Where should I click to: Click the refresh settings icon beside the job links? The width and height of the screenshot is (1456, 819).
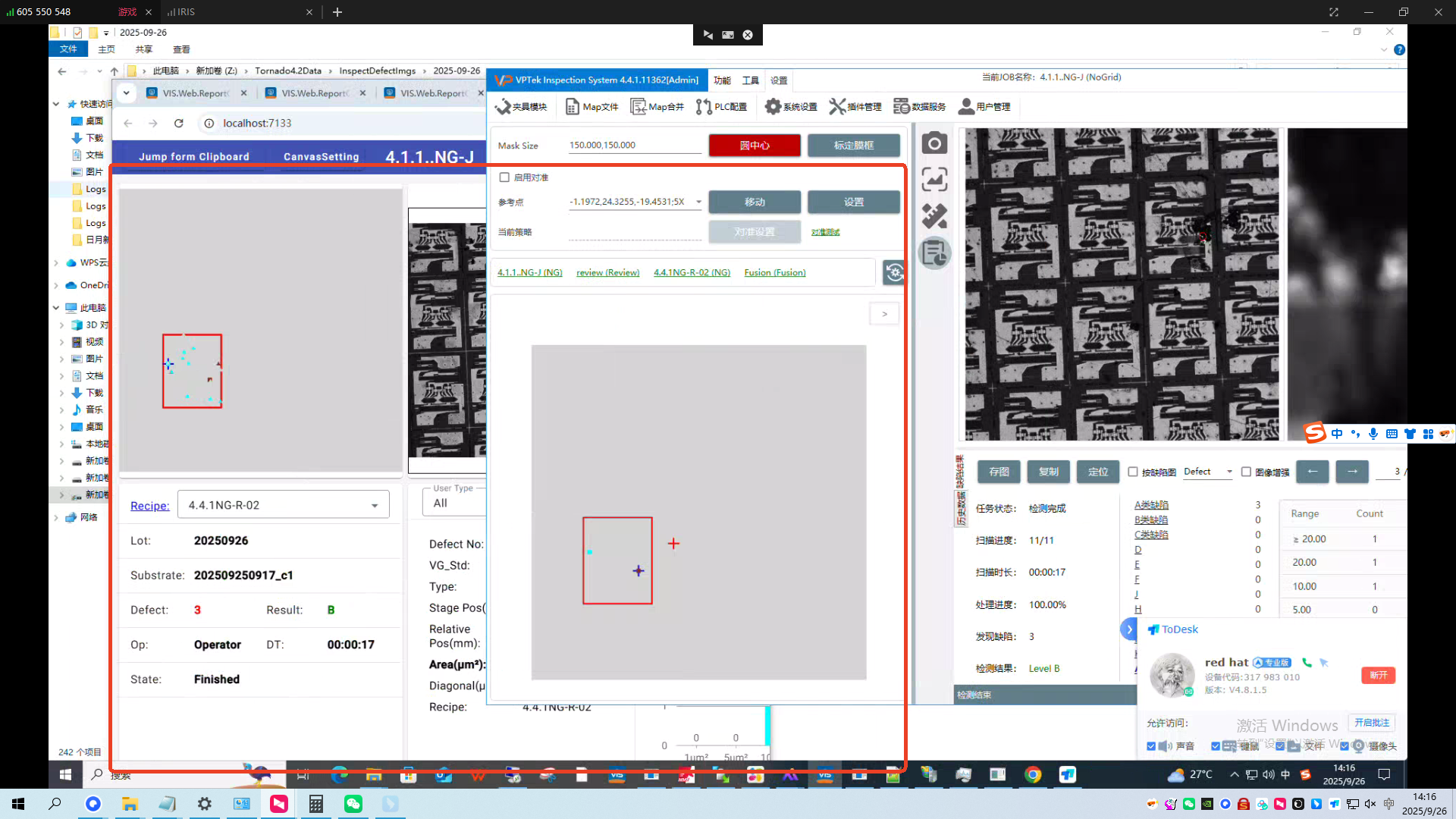(894, 273)
